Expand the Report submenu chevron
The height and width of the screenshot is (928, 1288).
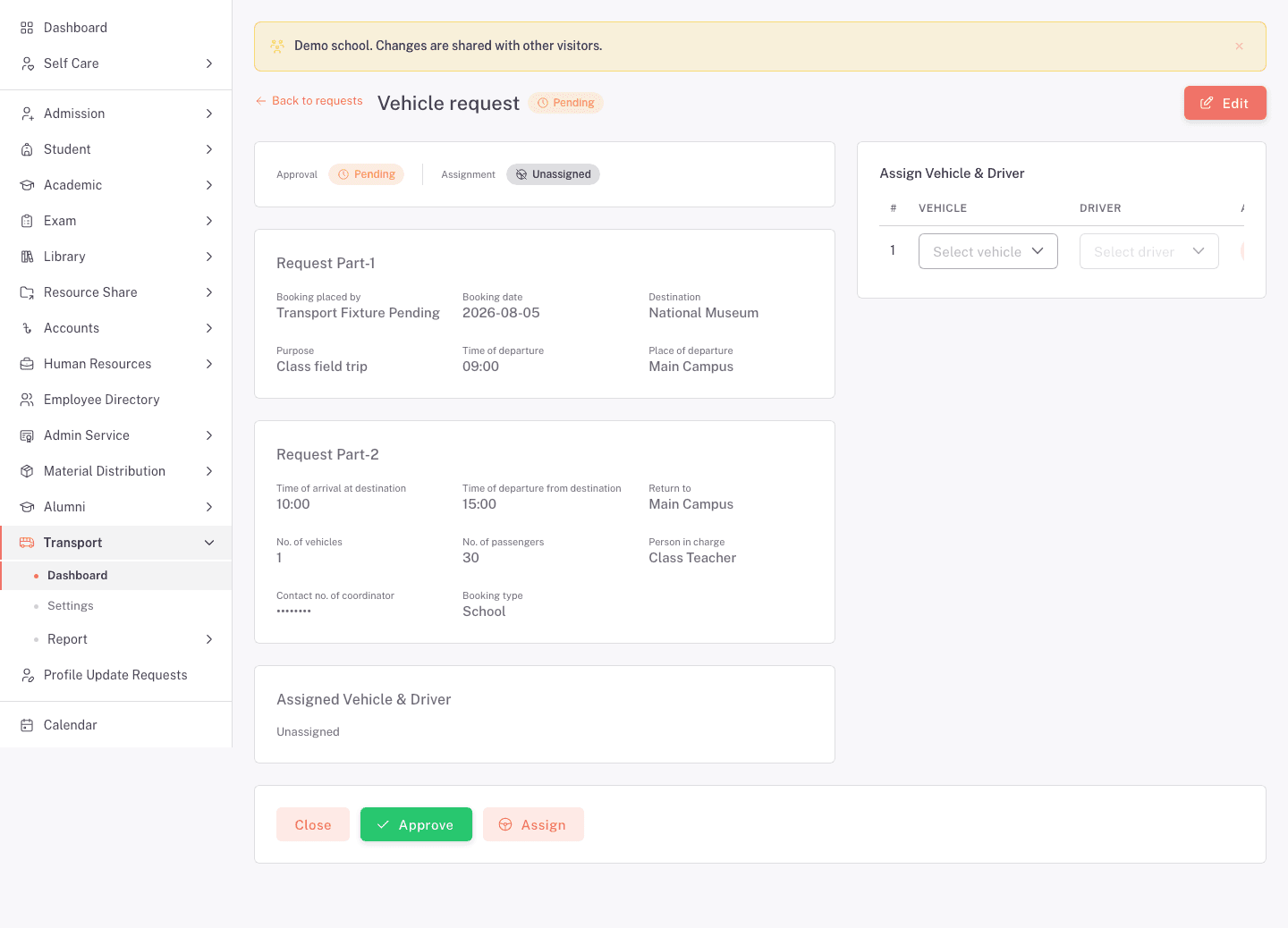coord(209,639)
